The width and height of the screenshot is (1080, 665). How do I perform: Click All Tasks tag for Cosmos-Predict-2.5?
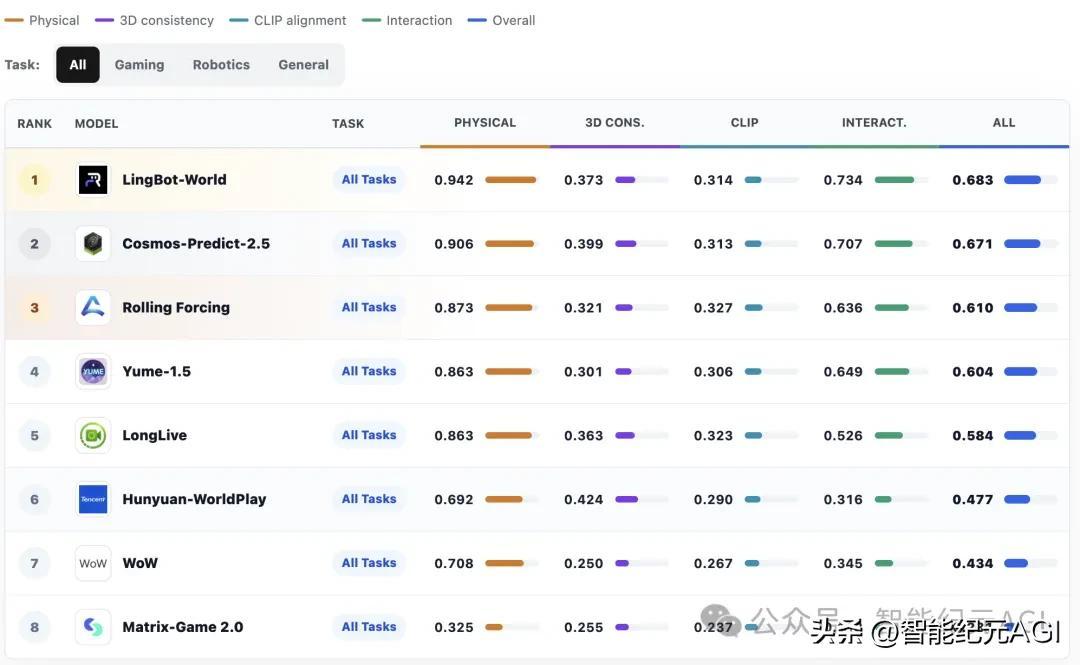[369, 244]
